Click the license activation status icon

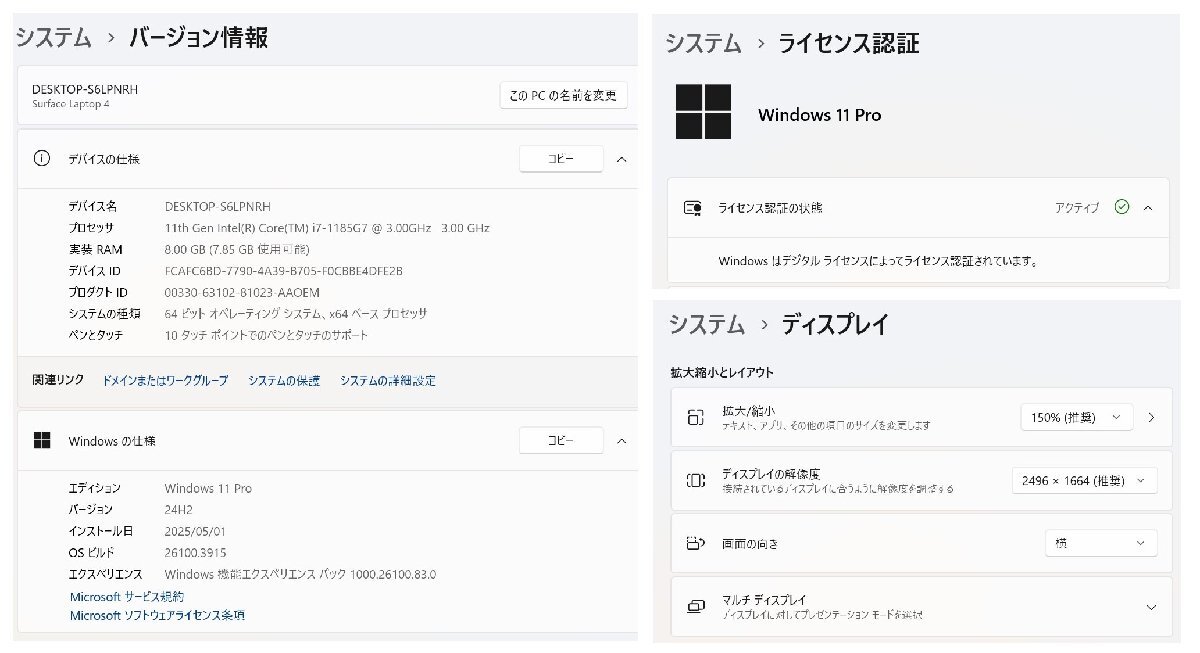click(x=692, y=208)
